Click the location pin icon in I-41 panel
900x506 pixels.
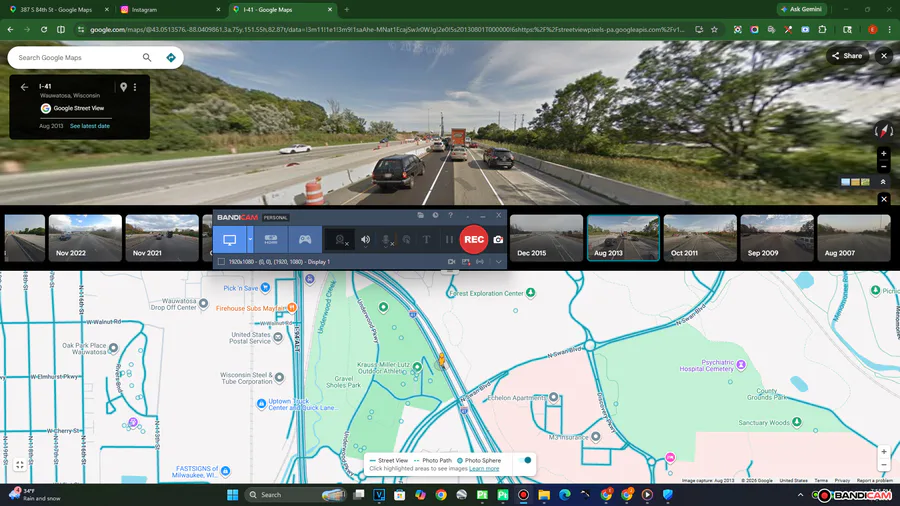point(123,87)
